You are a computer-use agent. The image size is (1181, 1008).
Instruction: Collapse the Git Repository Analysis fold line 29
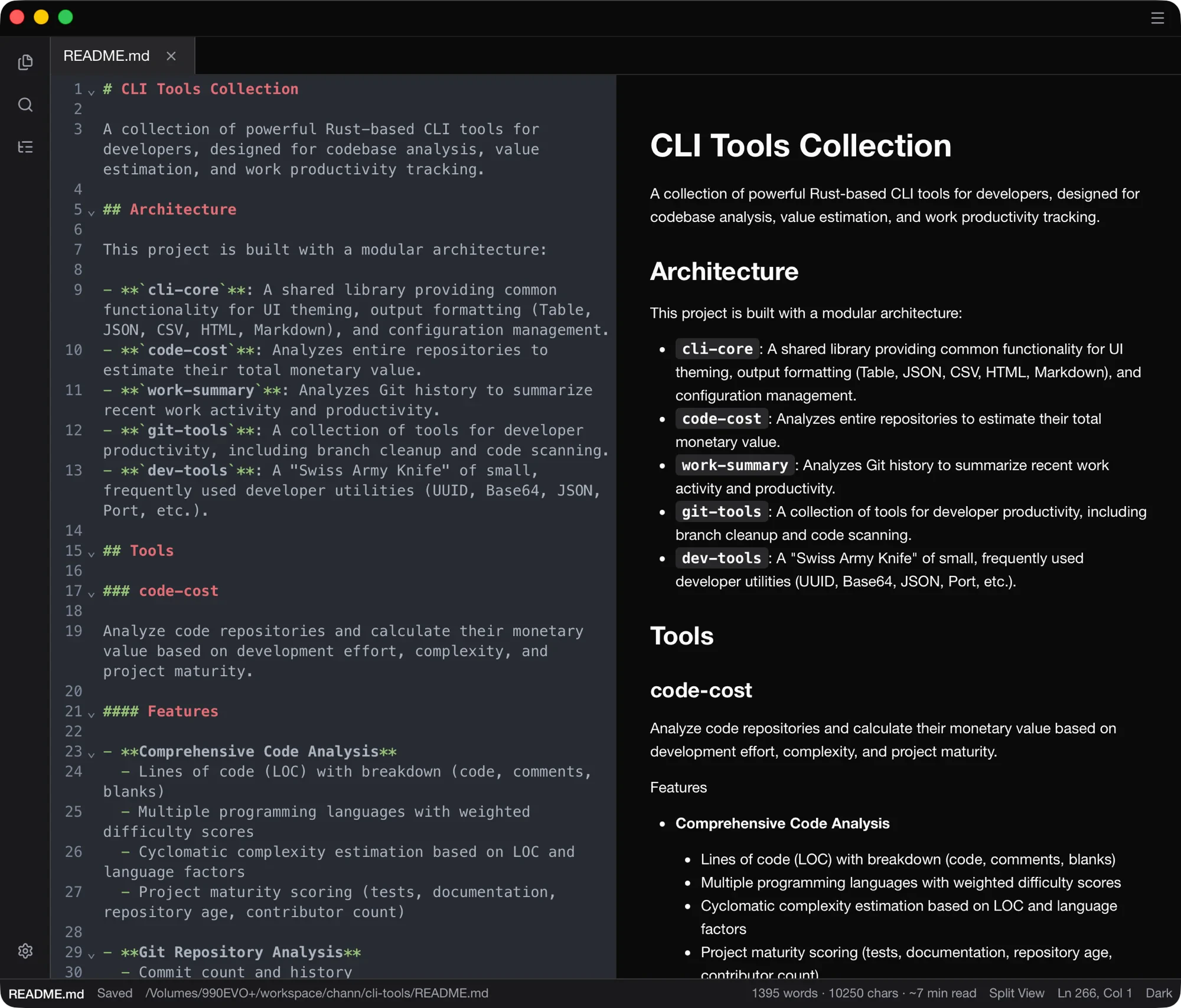pyautogui.click(x=92, y=955)
